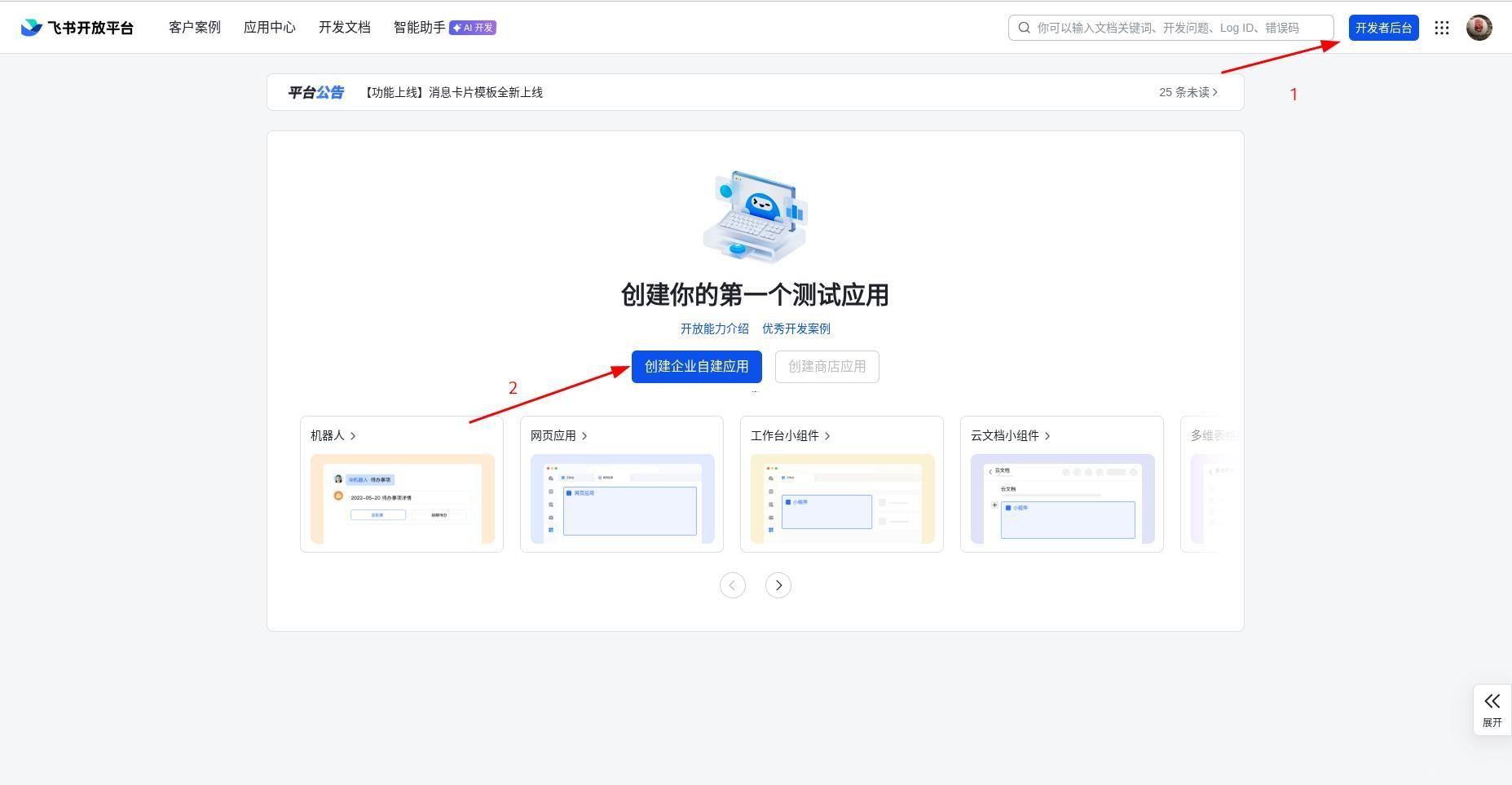The height and width of the screenshot is (785, 1512).
Task: Go to previous carousel page arrow
Action: 732,585
